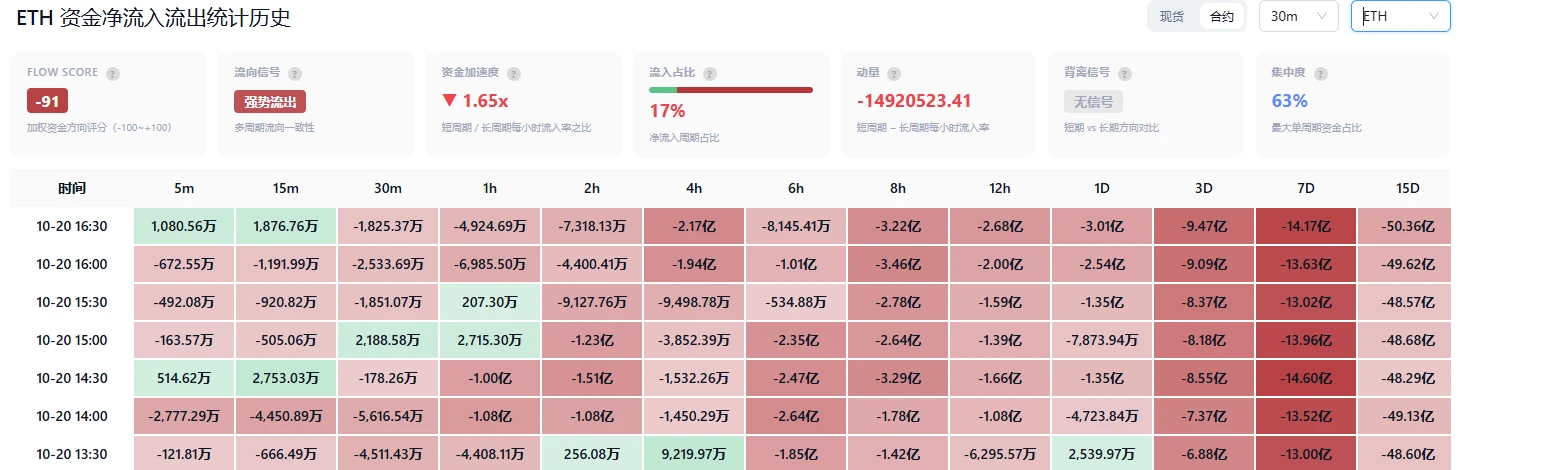Click the 10-20 15:00 time row label
1542x470 pixels.
(x=72, y=340)
